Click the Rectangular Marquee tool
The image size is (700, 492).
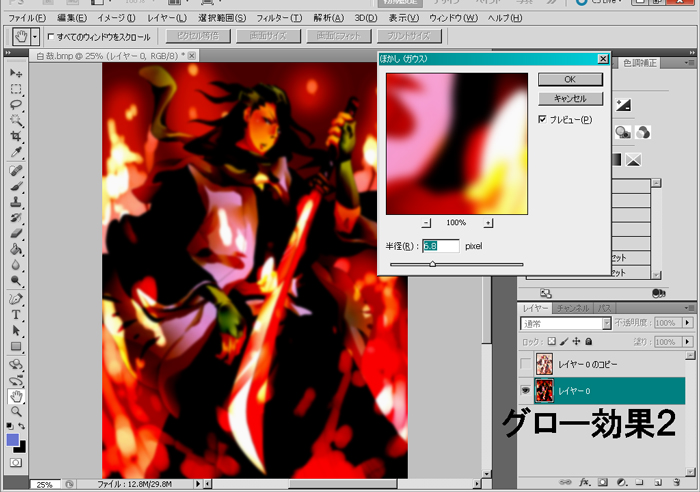click(x=16, y=89)
